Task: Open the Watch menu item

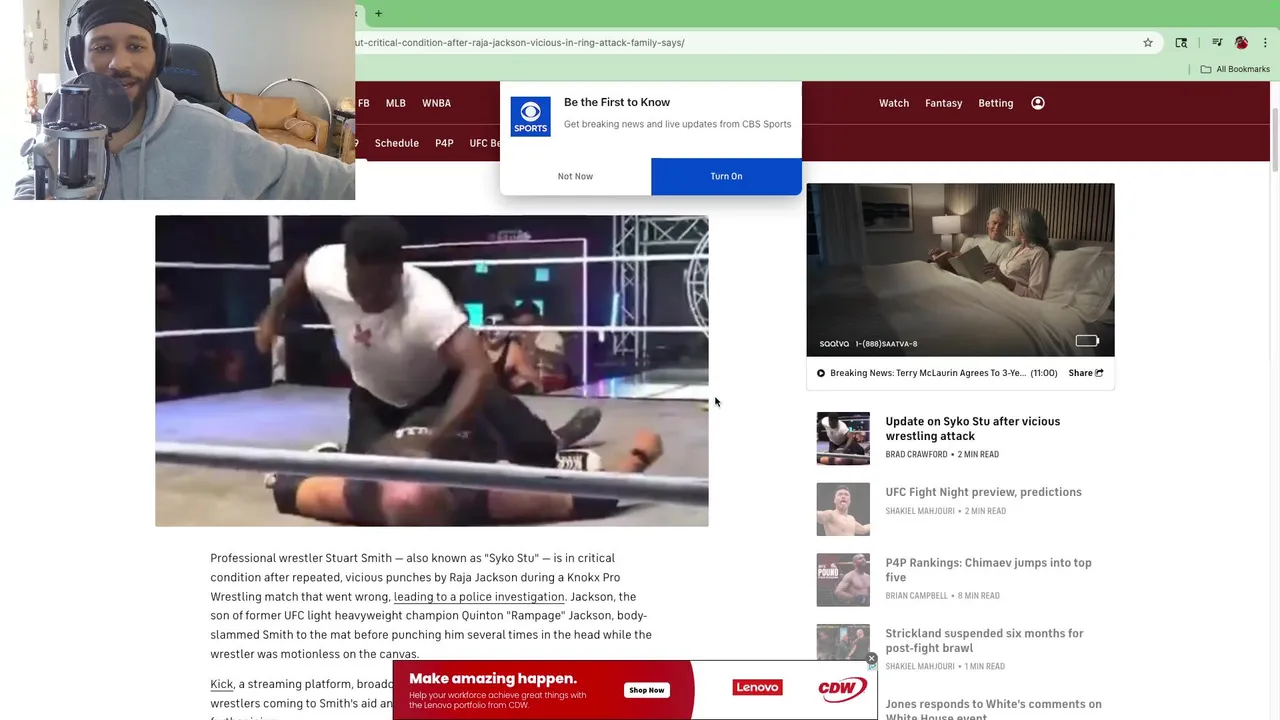Action: point(894,103)
